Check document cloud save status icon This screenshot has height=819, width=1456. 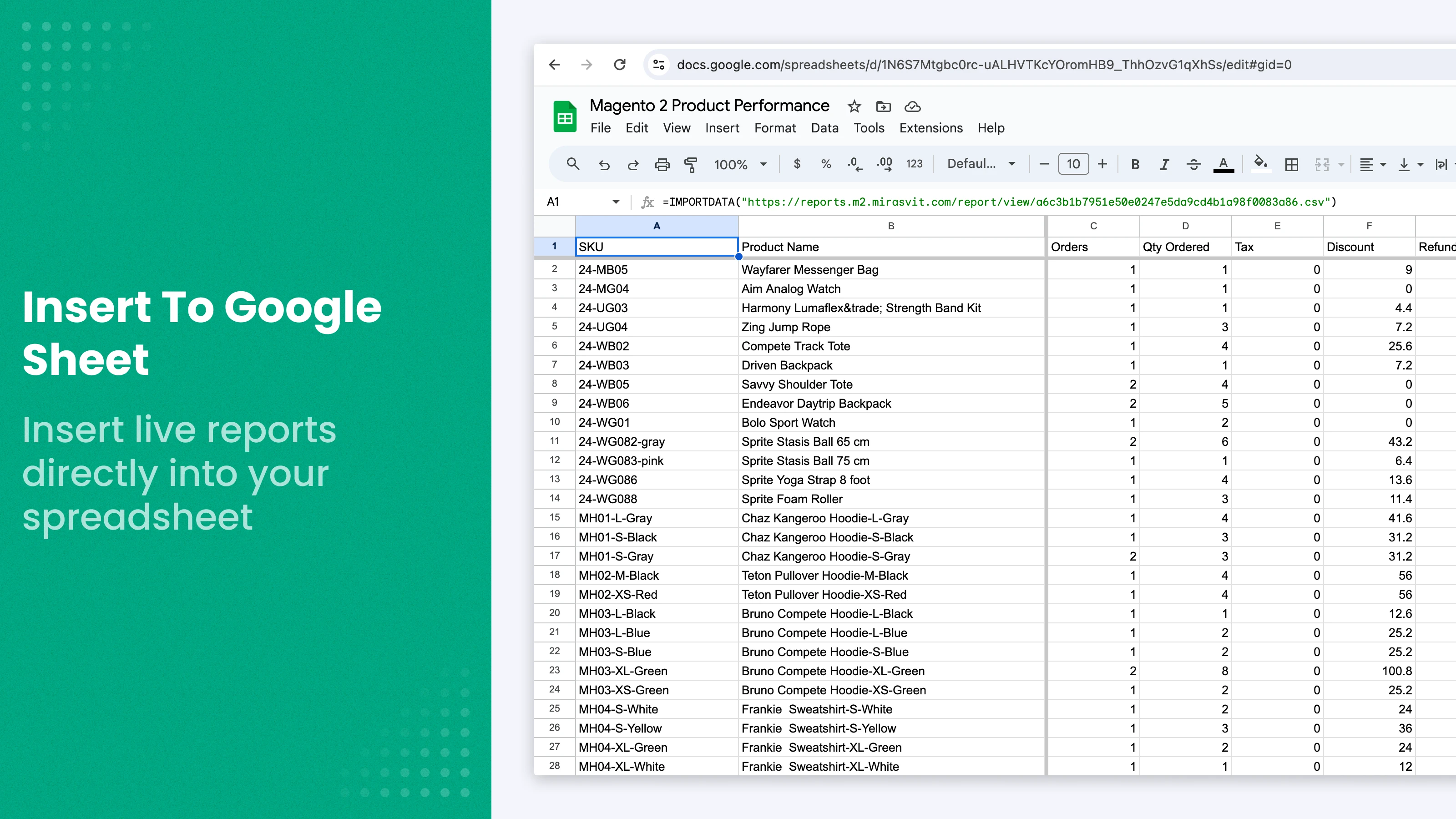coord(912,106)
